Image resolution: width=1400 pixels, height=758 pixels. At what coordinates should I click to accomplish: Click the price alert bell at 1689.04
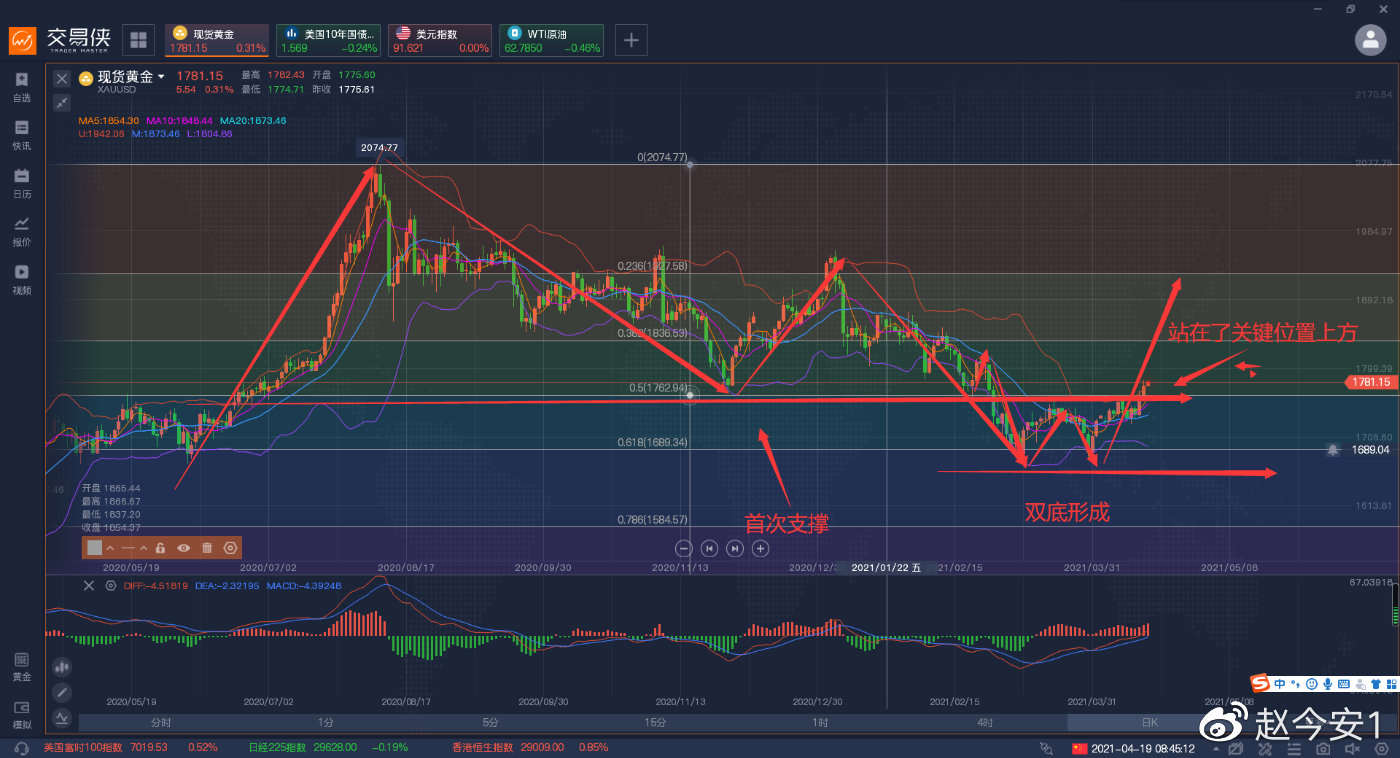click(1333, 451)
